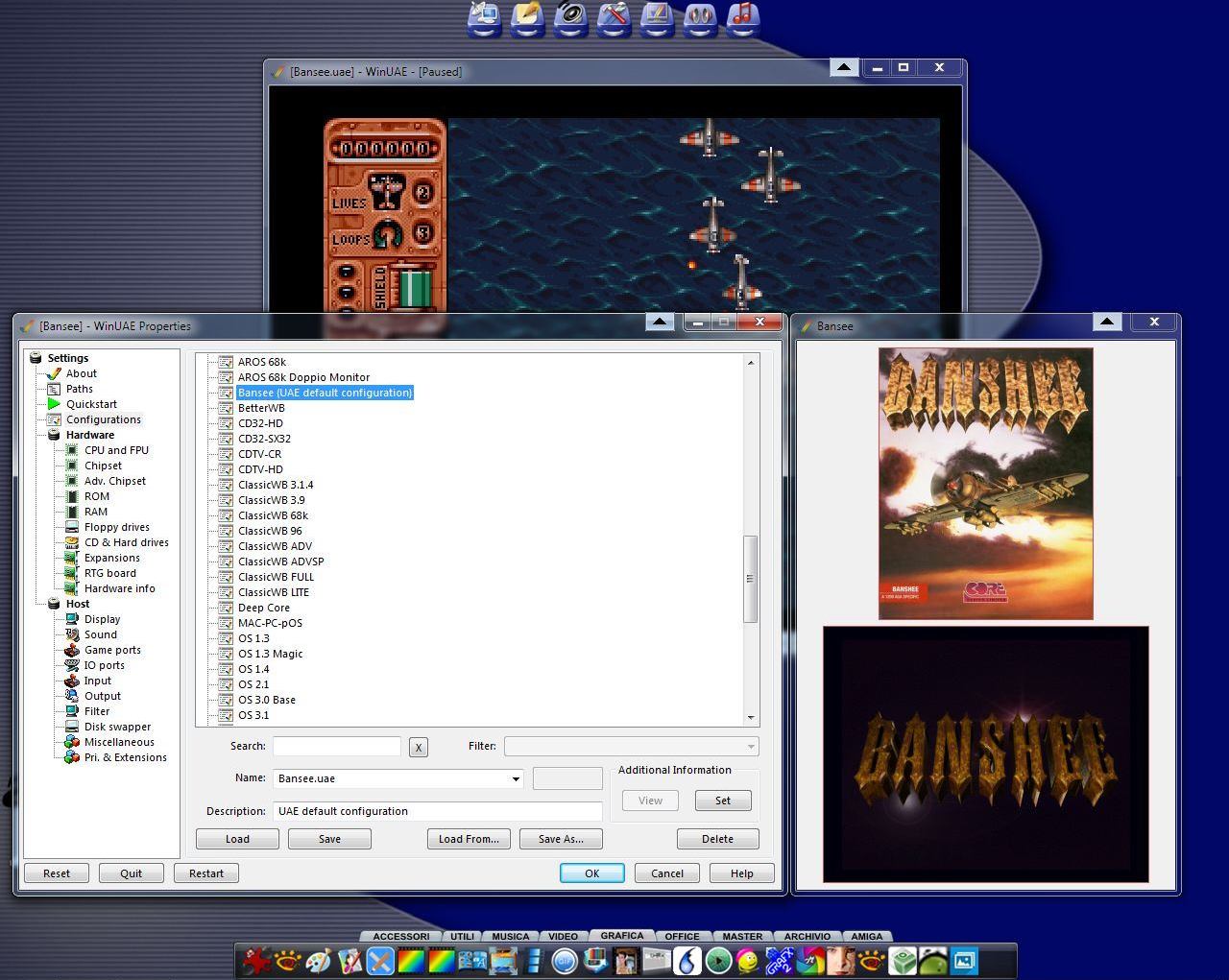
Task: Open the Quickstart settings page
Action: [91, 404]
